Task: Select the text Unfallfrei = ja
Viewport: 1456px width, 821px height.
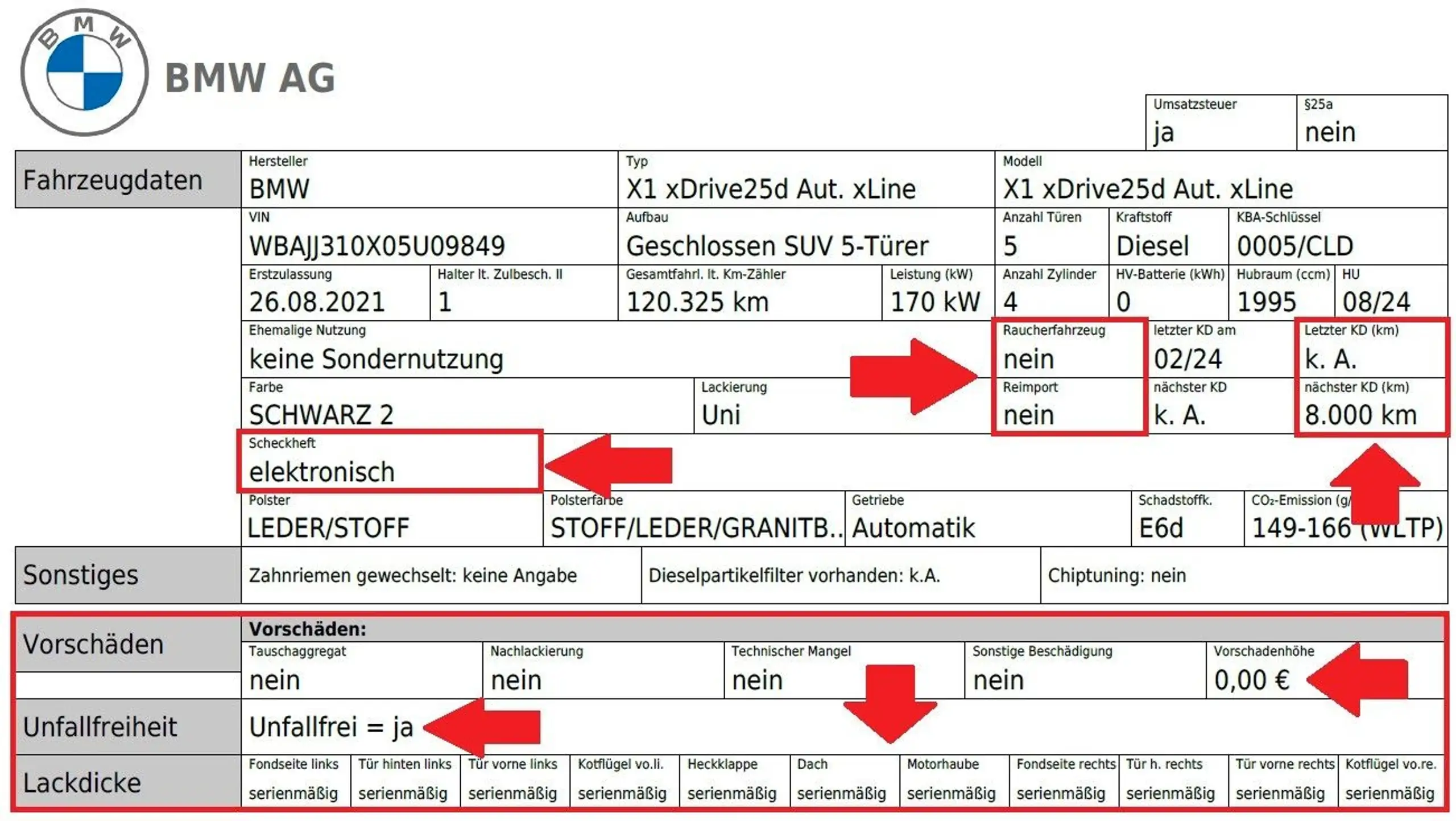Action: pyautogui.click(x=330, y=727)
